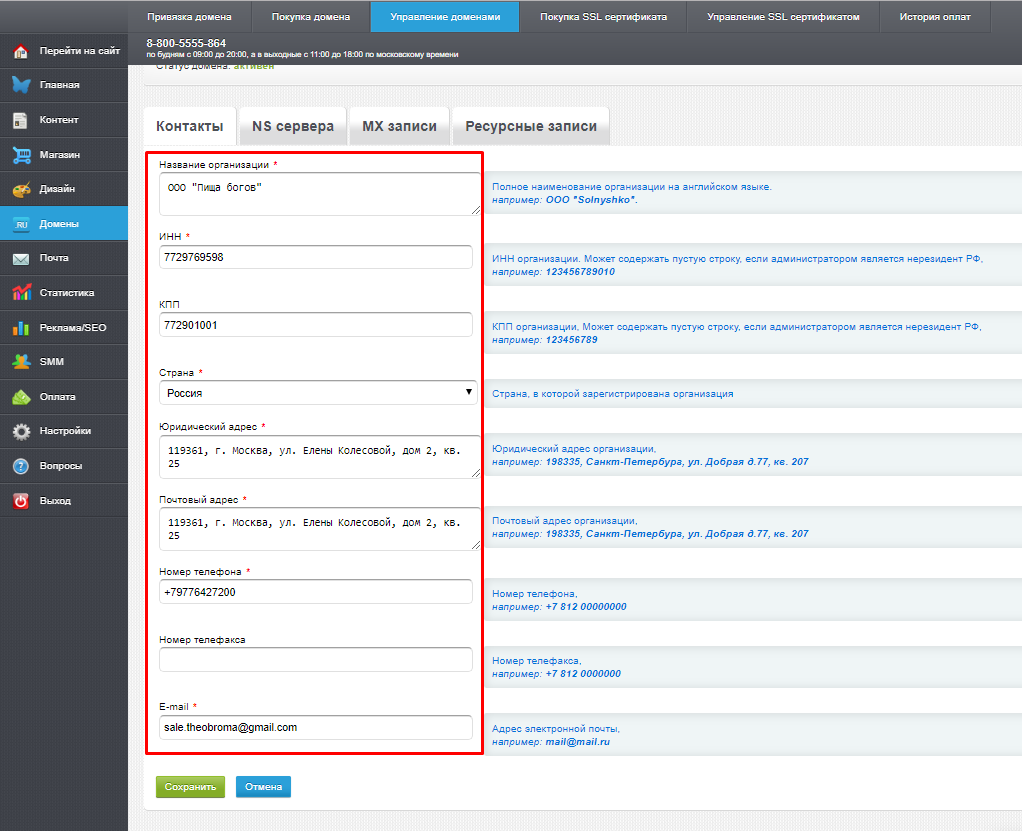Click the Номер телефона input field
Screen dimensions: 1022x831
point(315,592)
